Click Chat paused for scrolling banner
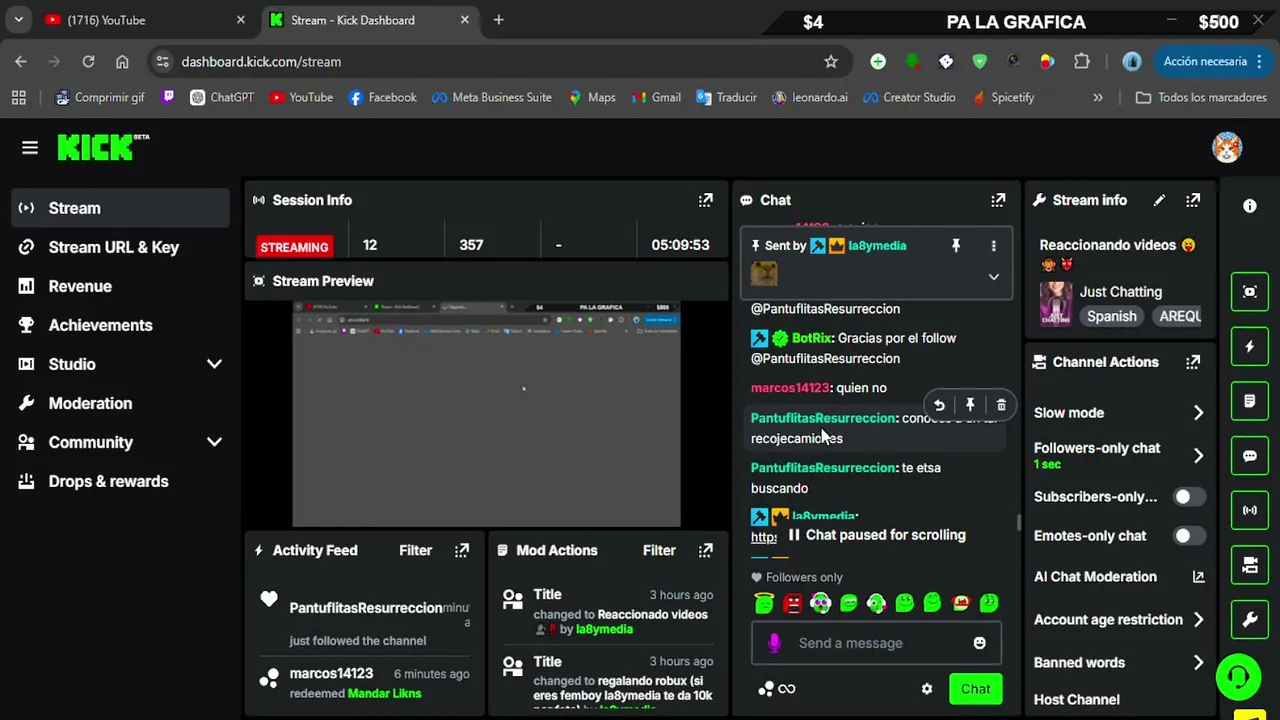This screenshot has width=1280, height=720. (877, 535)
